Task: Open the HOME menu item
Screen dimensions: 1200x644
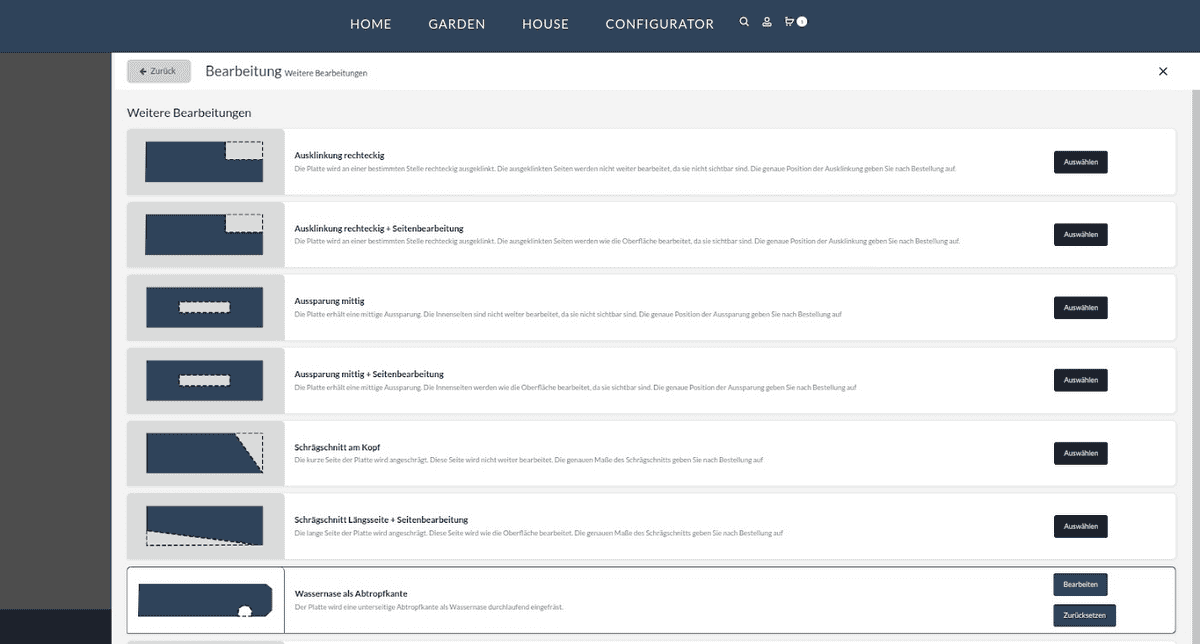Action: pyautogui.click(x=371, y=24)
